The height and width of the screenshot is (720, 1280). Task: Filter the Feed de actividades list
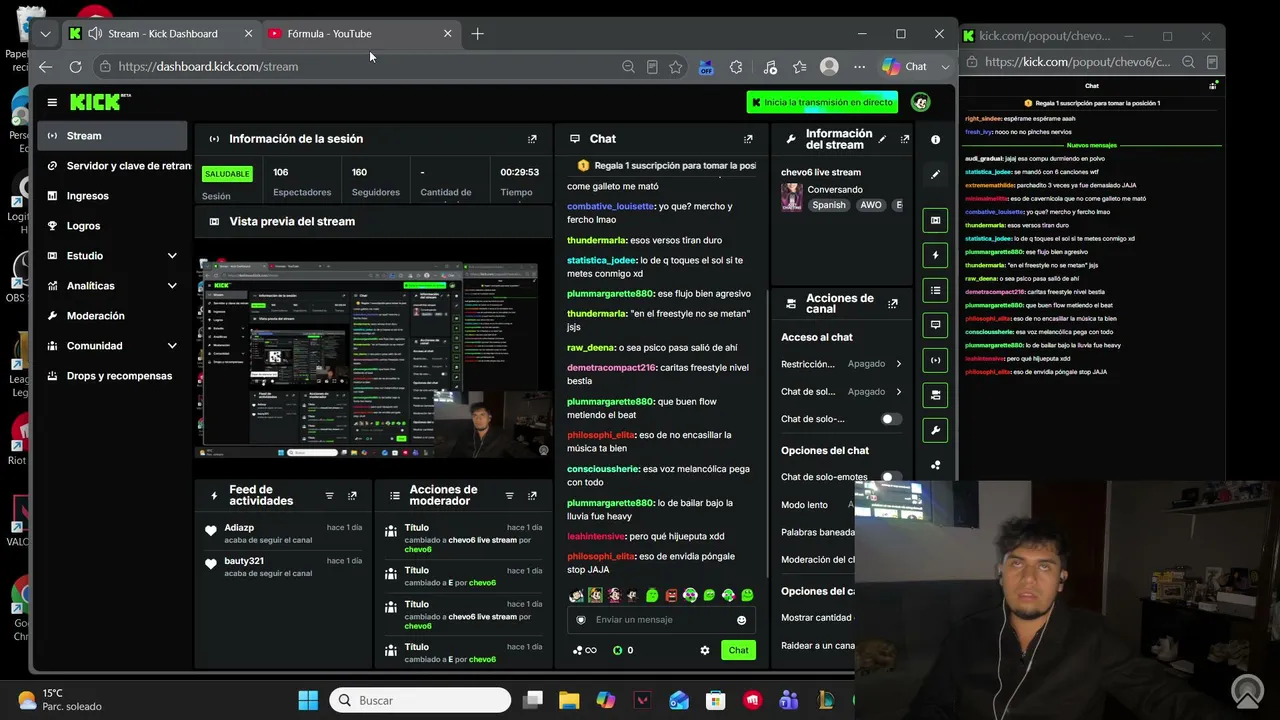330,496
